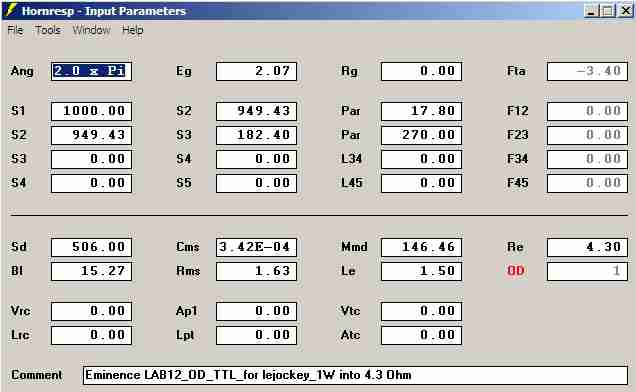Click the F34 field
636x392 pixels.
[x=587, y=159]
